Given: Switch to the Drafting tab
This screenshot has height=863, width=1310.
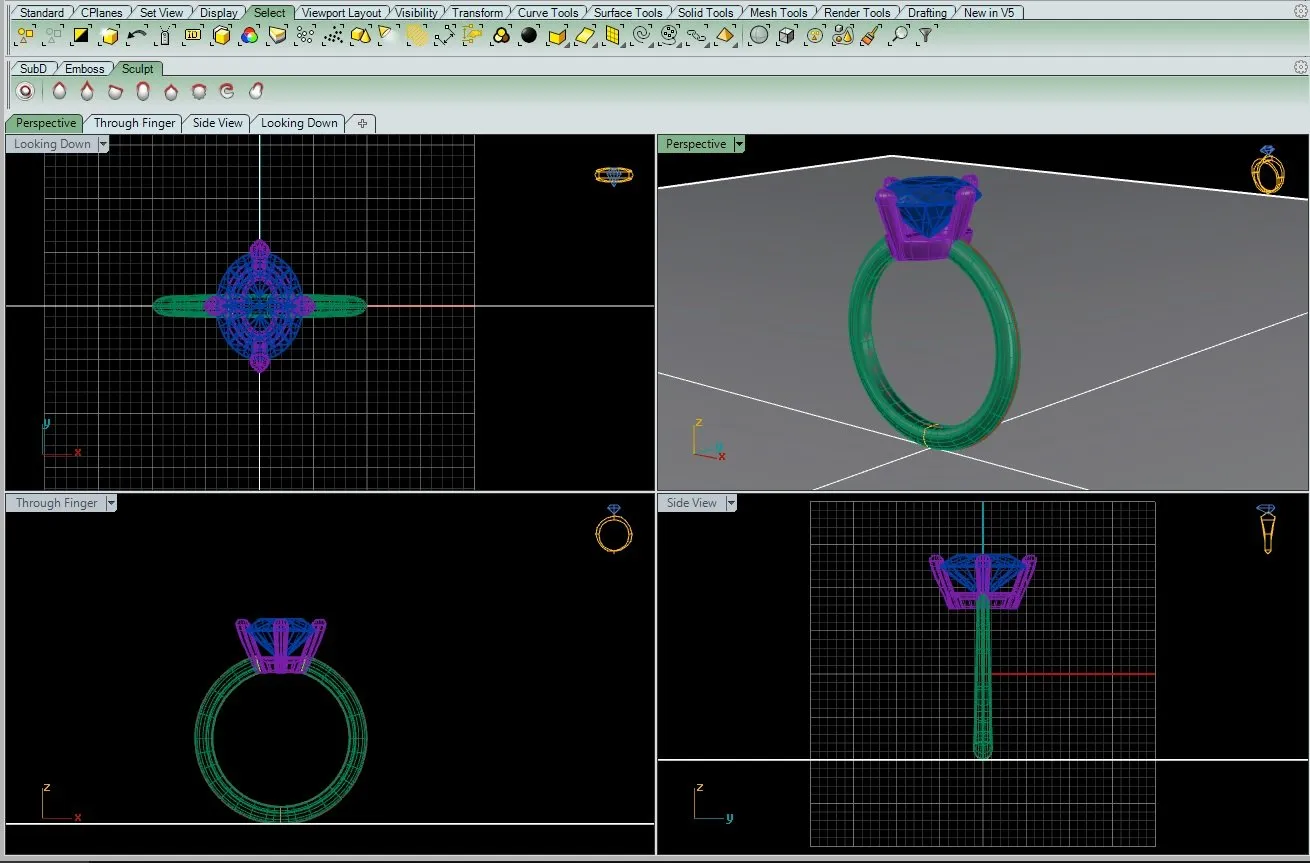Looking at the screenshot, I should point(927,13).
